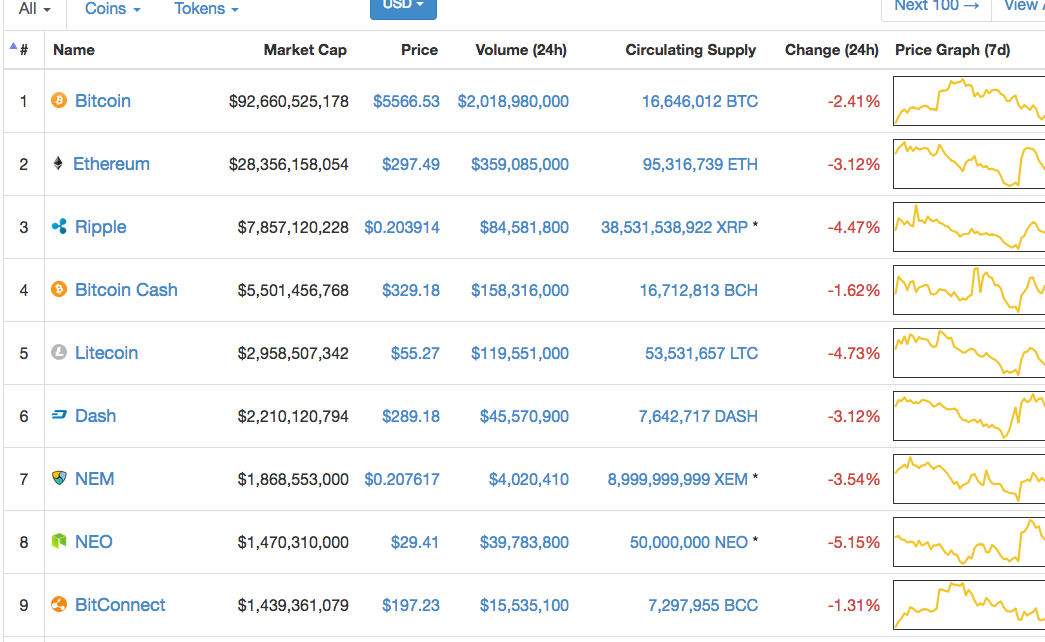Click the Bitcoin coin icon
Screen dimensions: 1045x642
click(59, 101)
